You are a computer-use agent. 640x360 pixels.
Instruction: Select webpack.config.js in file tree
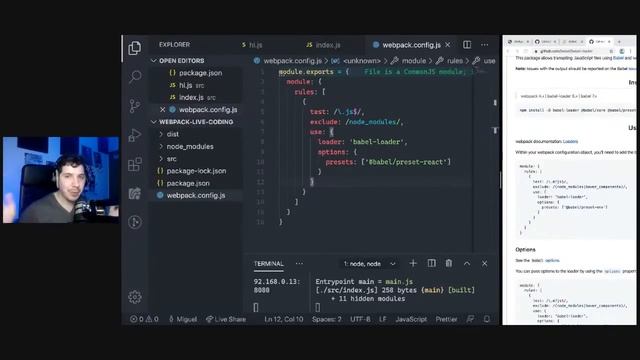pos(196,195)
